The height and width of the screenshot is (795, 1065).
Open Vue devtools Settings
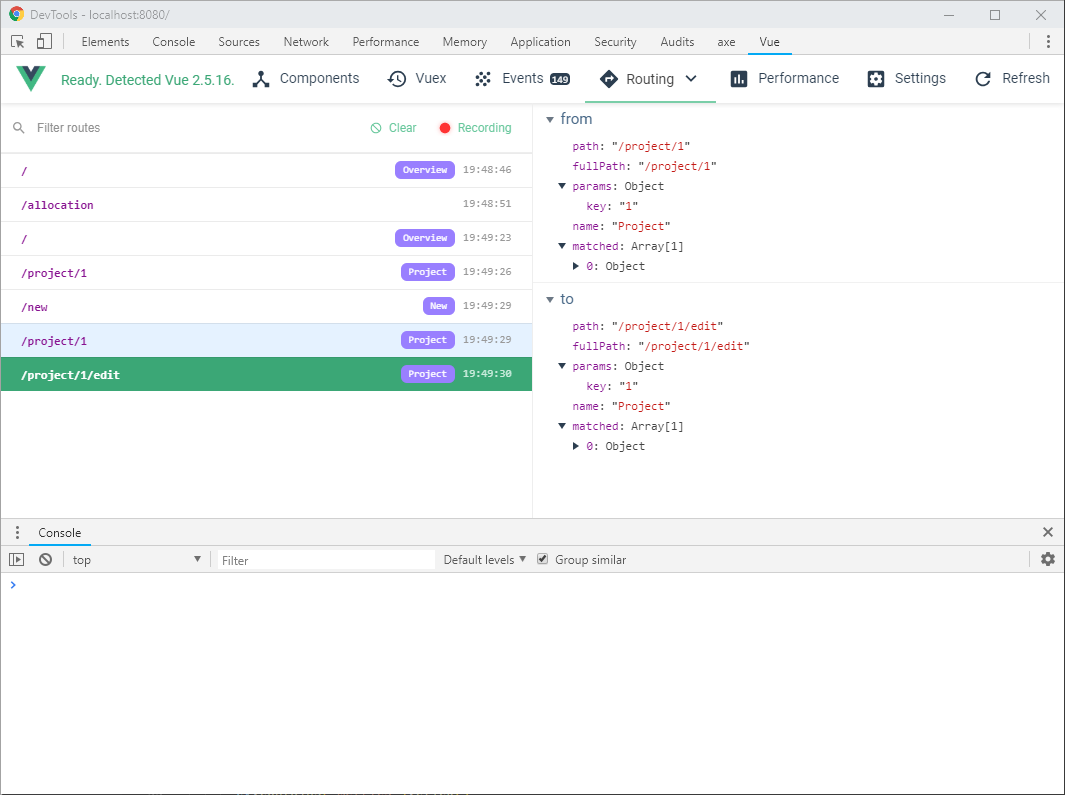905,78
